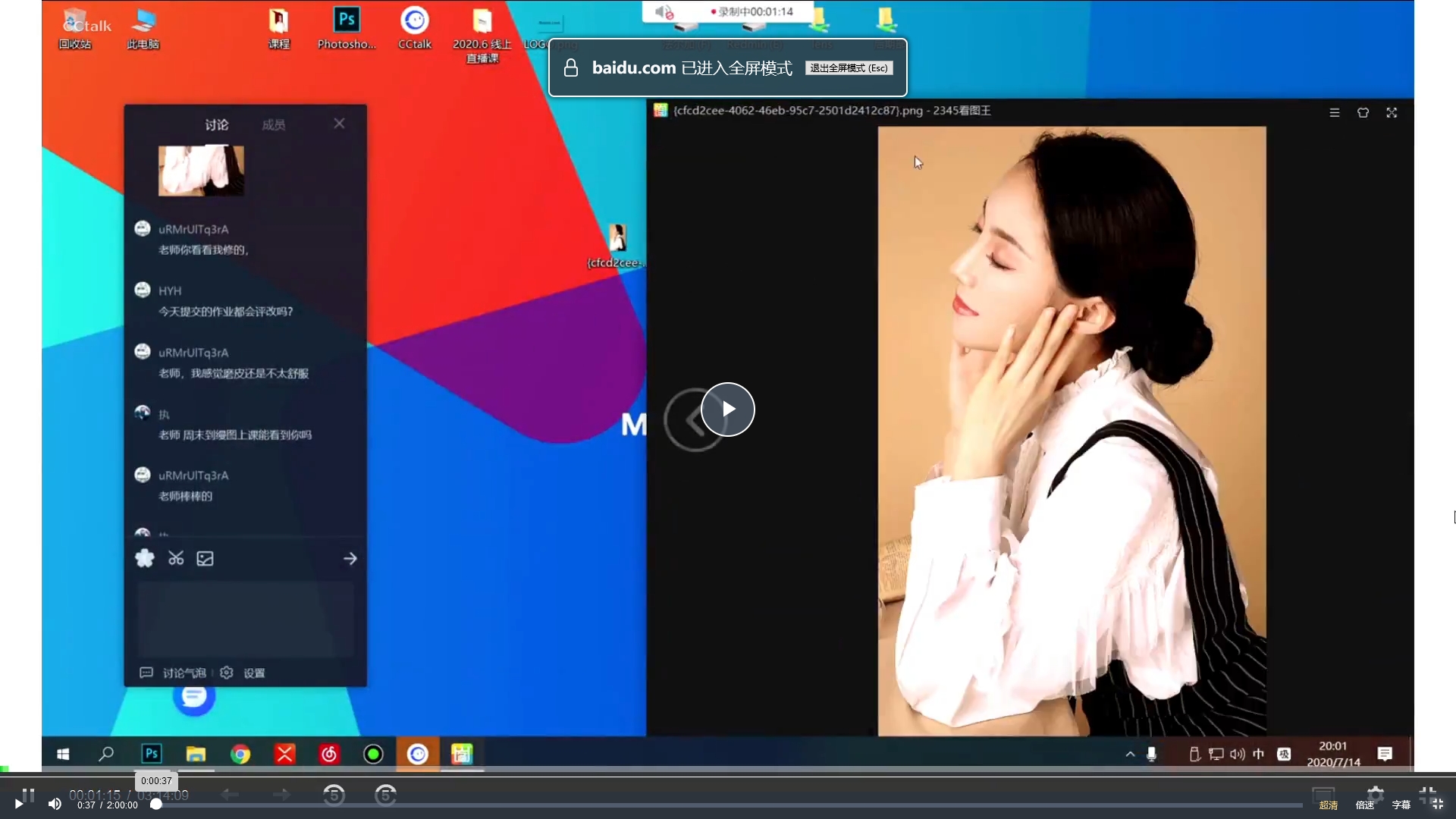Open chat 设置 settings
The width and height of the screenshot is (1456, 819).
[x=243, y=673]
